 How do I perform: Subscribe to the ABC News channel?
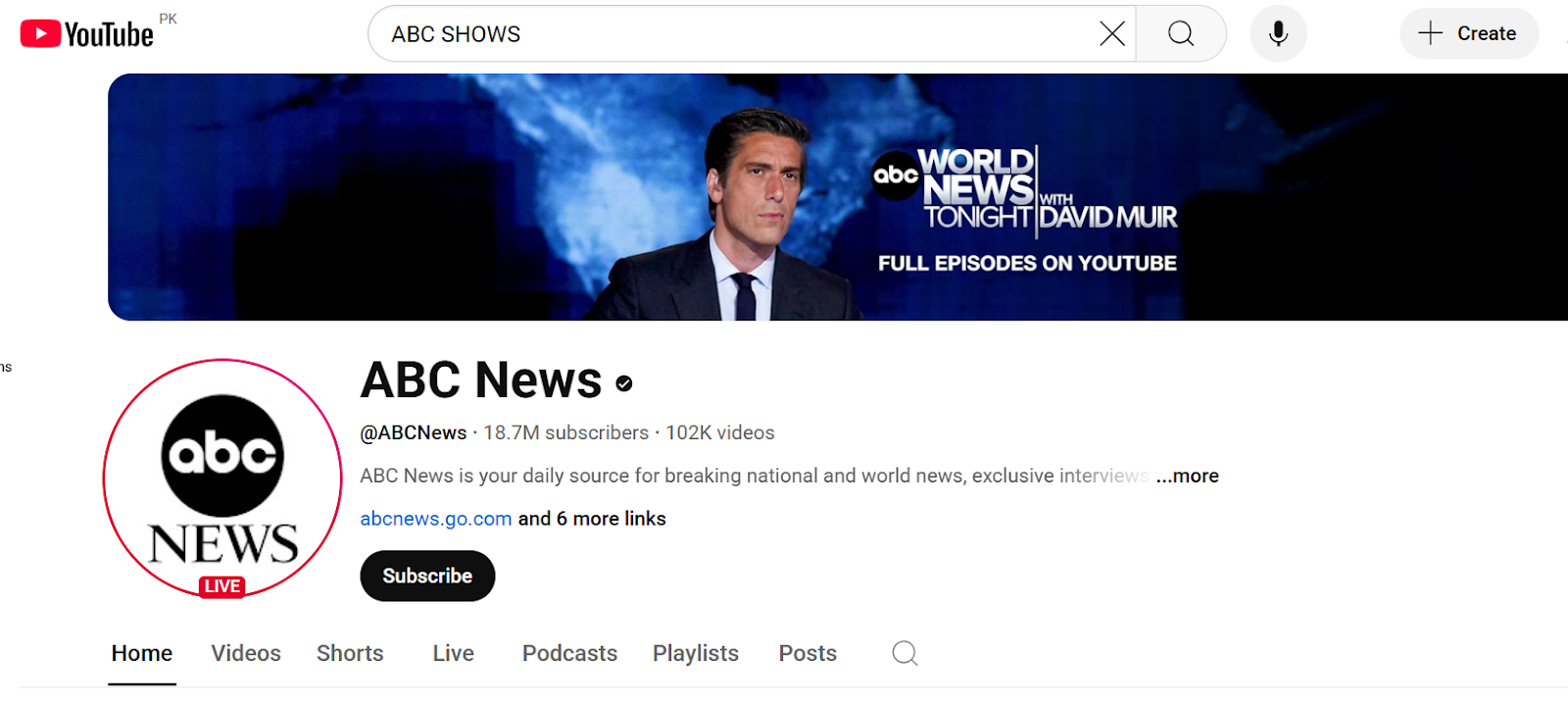[x=427, y=576]
